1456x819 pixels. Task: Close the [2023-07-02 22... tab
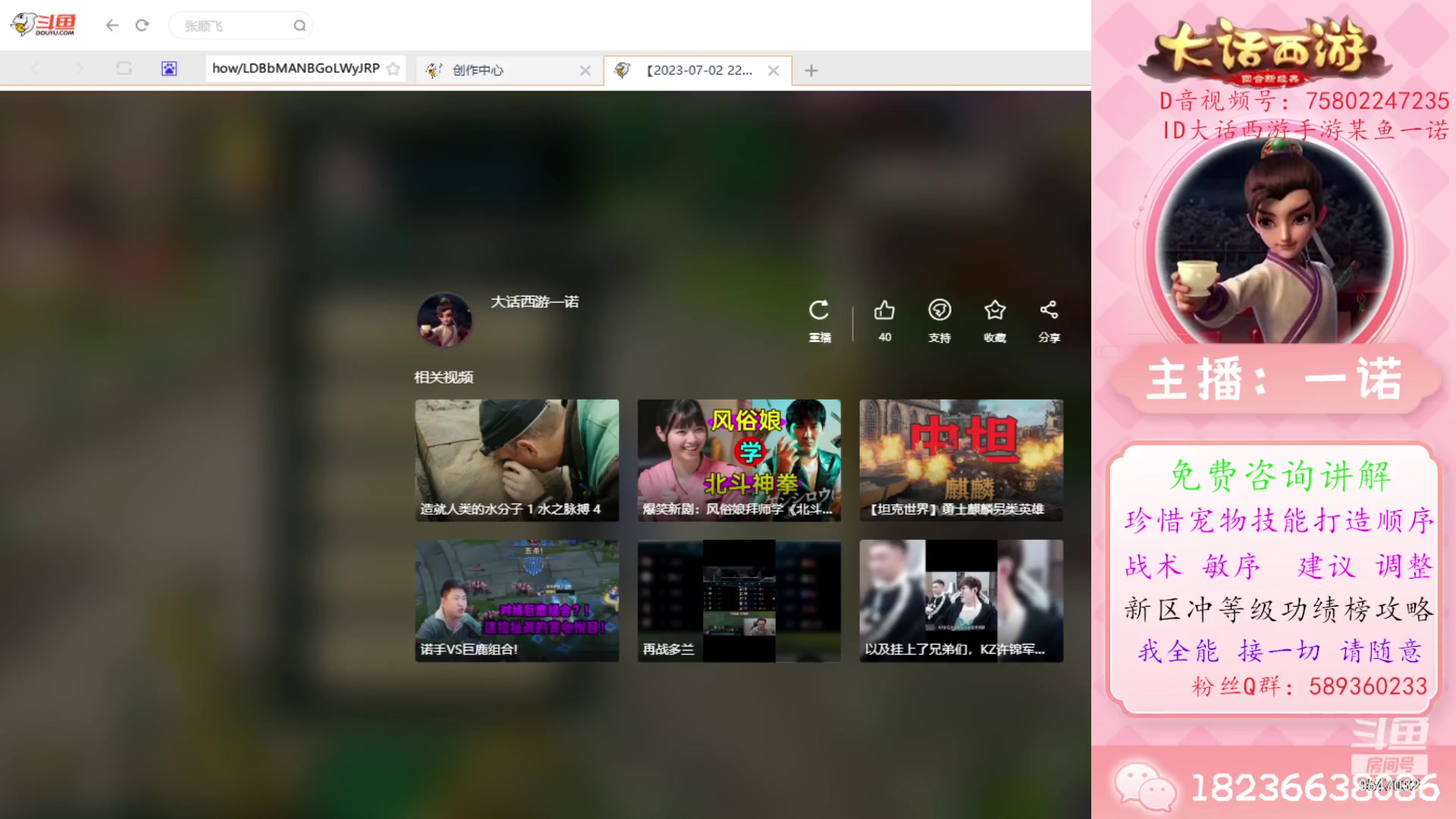coord(773,70)
